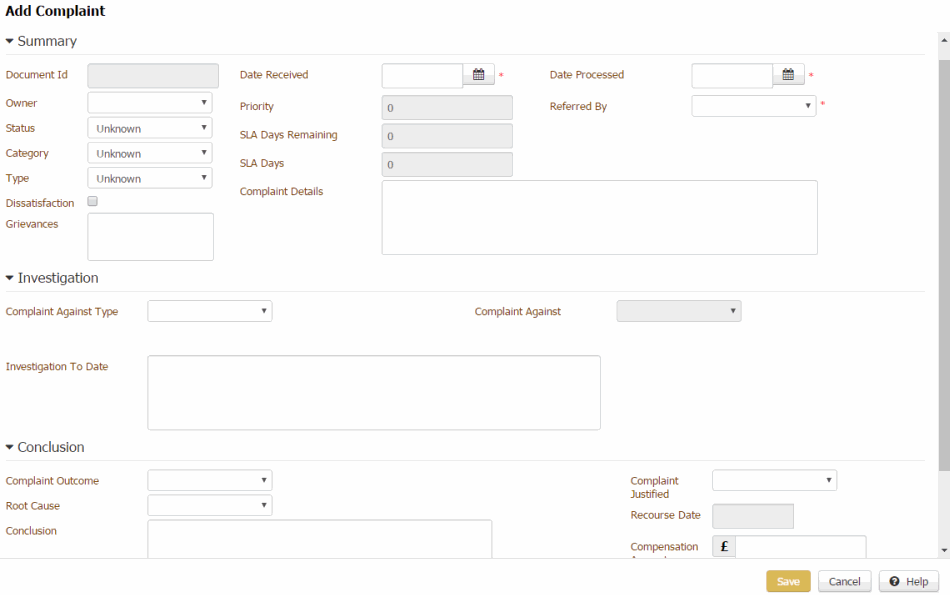Image resolution: width=950 pixels, height=595 pixels.
Task: Save the new complaint
Action: pyautogui.click(x=788, y=581)
